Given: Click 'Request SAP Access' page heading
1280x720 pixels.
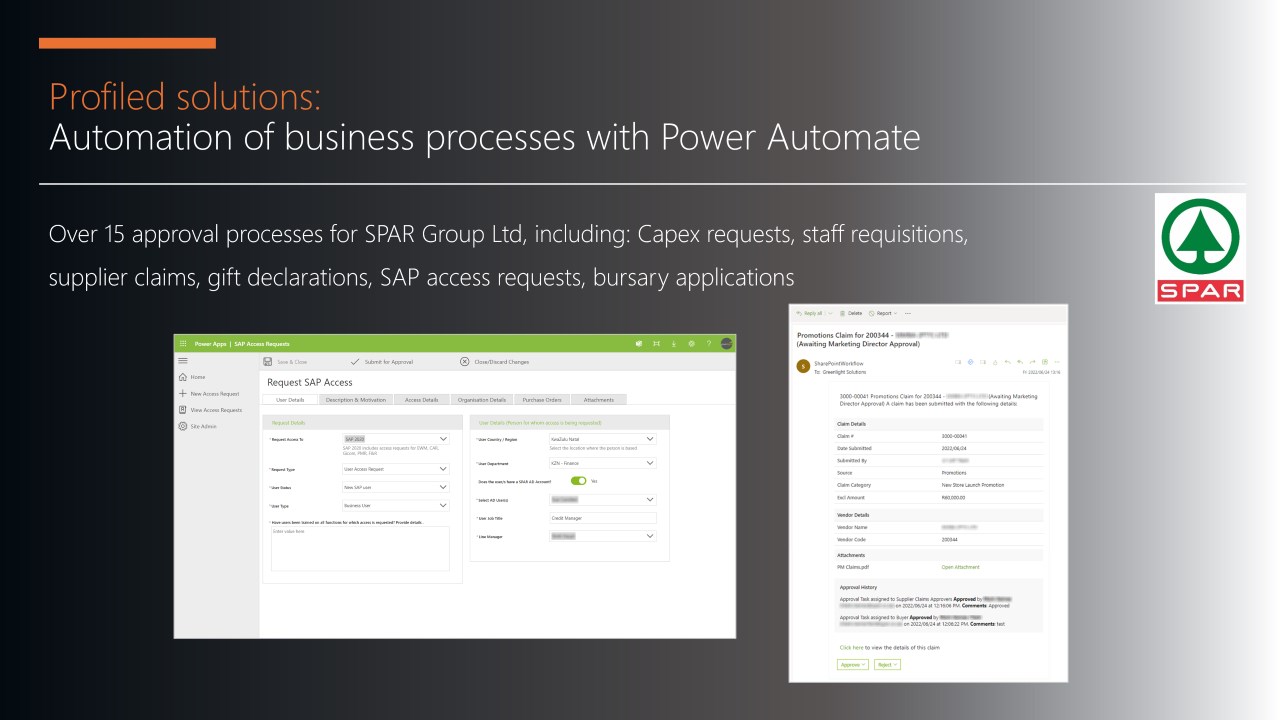Looking at the screenshot, I should (310, 382).
